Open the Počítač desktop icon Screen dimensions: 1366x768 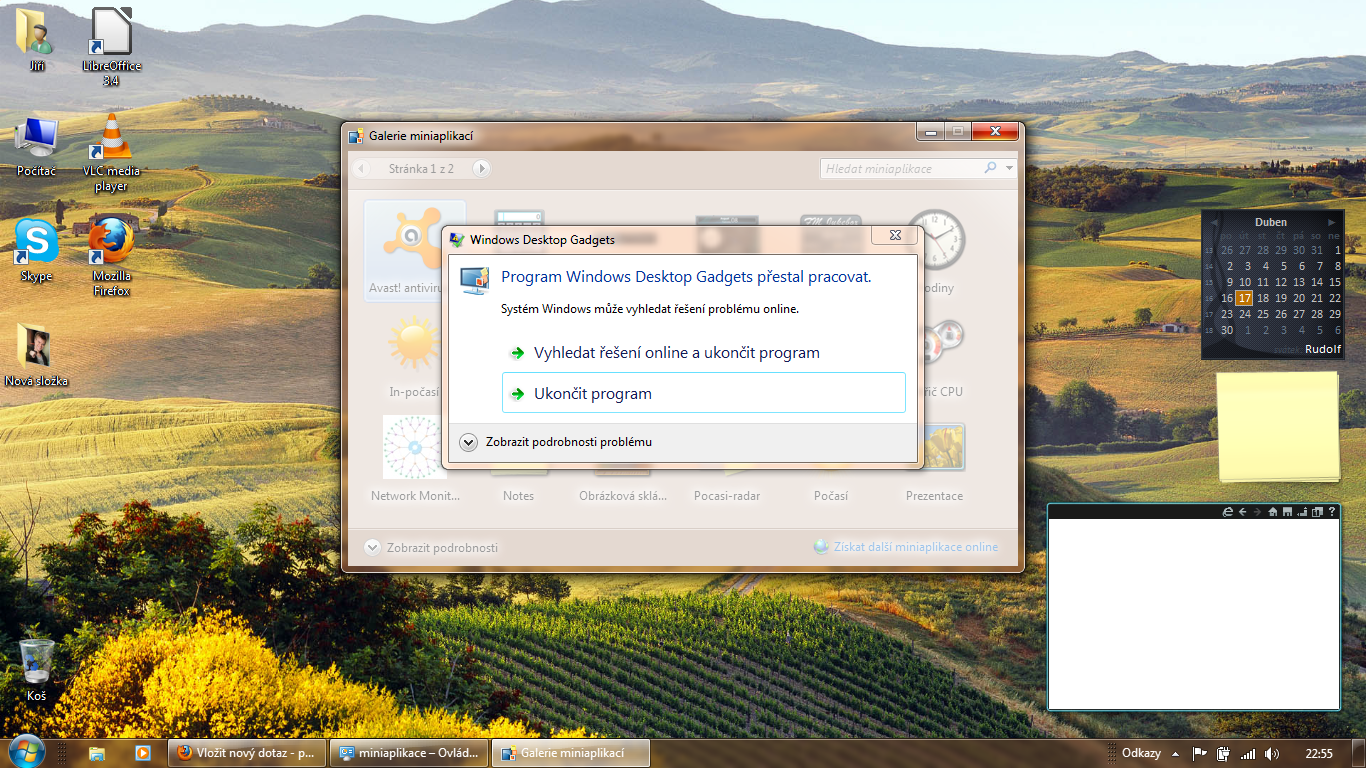[36, 146]
